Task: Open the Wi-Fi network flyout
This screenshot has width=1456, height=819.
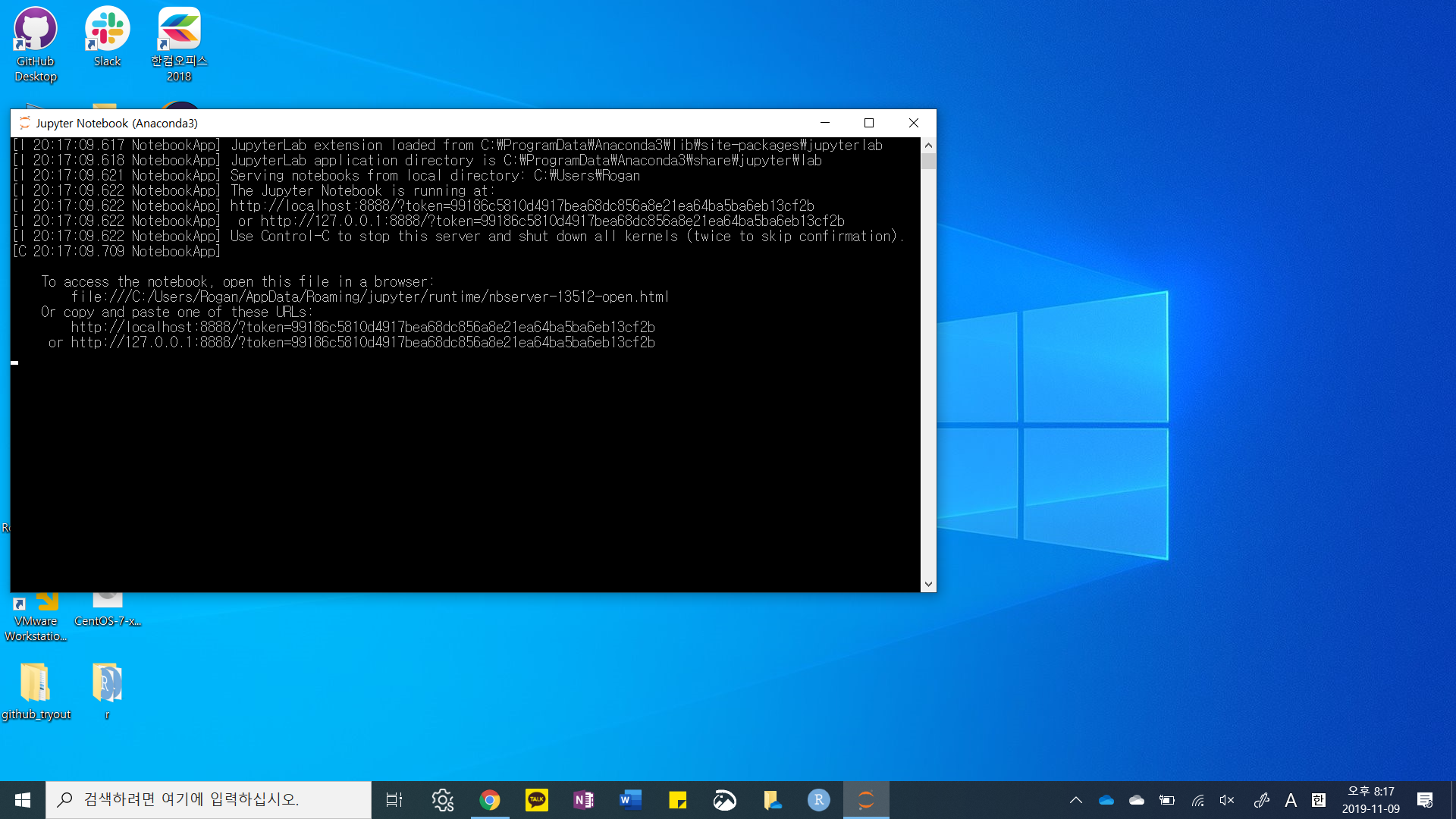Action: coord(1197,800)
